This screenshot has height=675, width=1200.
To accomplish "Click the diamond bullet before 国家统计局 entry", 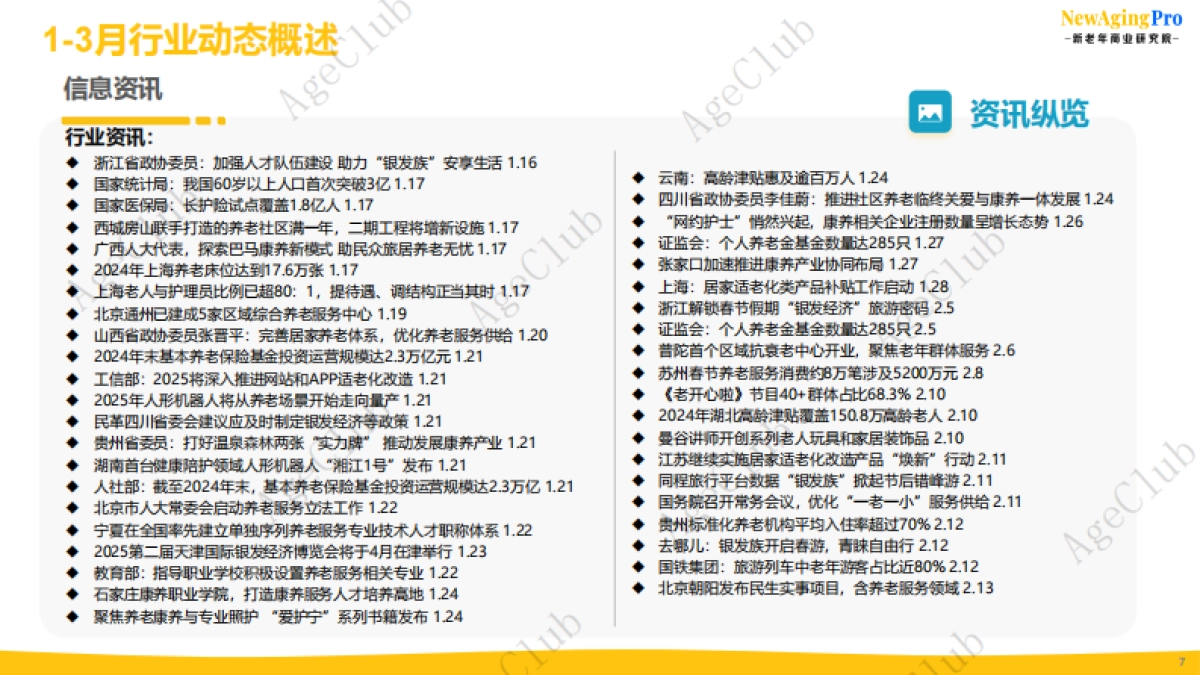I will coord(73,183).
